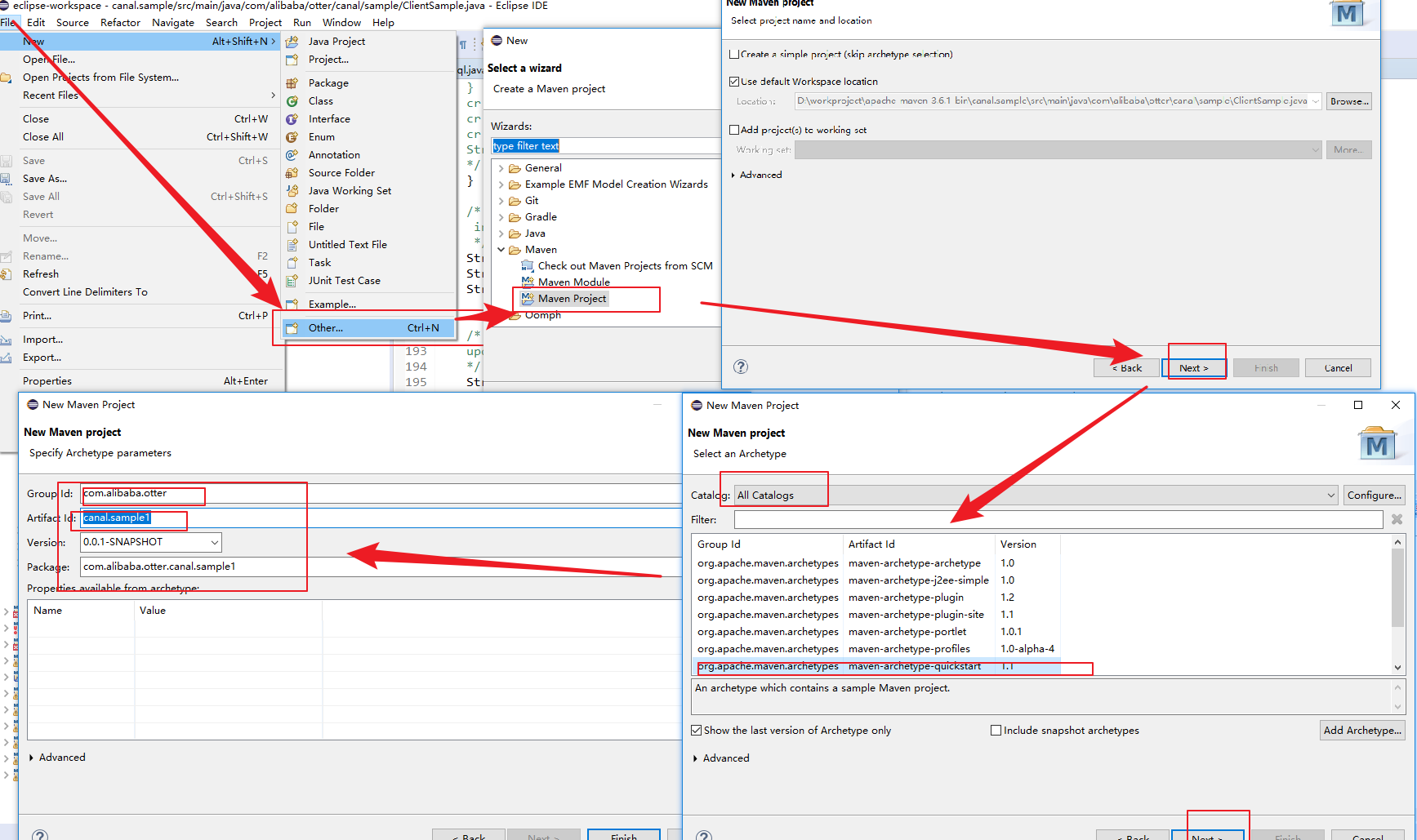The height and width of the screenshot is (840, 1417).
Task: Expand the General node in Wizards tree
Action: 501,168
